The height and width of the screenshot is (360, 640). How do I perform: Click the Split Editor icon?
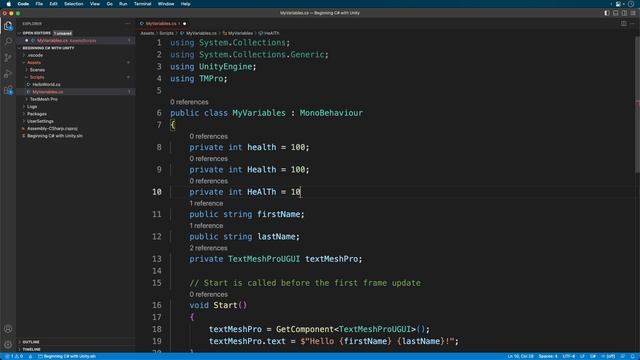[x=624, y=24]
